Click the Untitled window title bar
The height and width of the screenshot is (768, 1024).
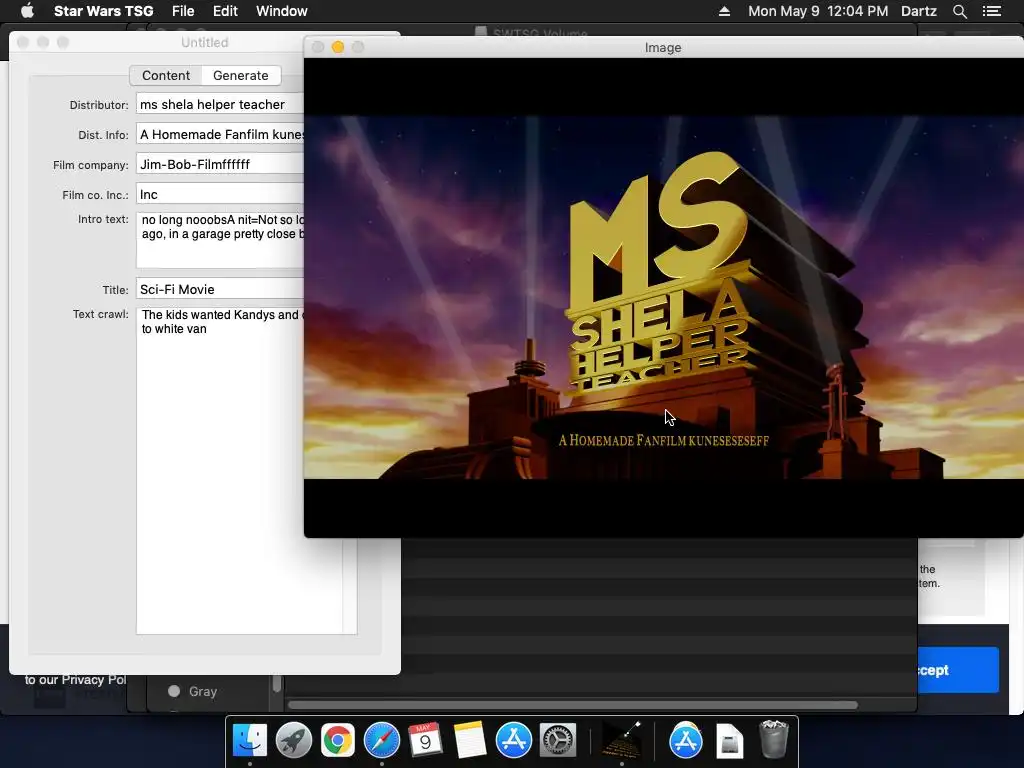[x=204, y=42]
